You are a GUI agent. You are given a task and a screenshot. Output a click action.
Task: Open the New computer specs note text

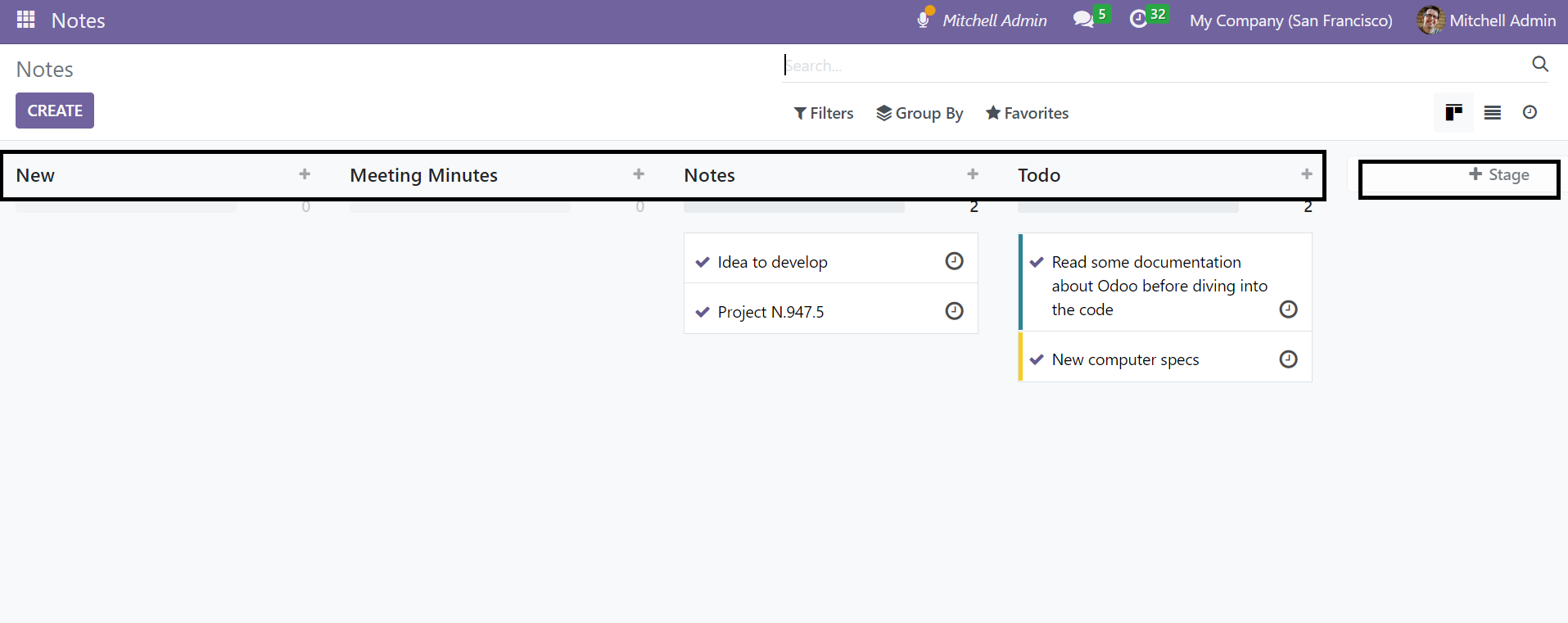1126,359
